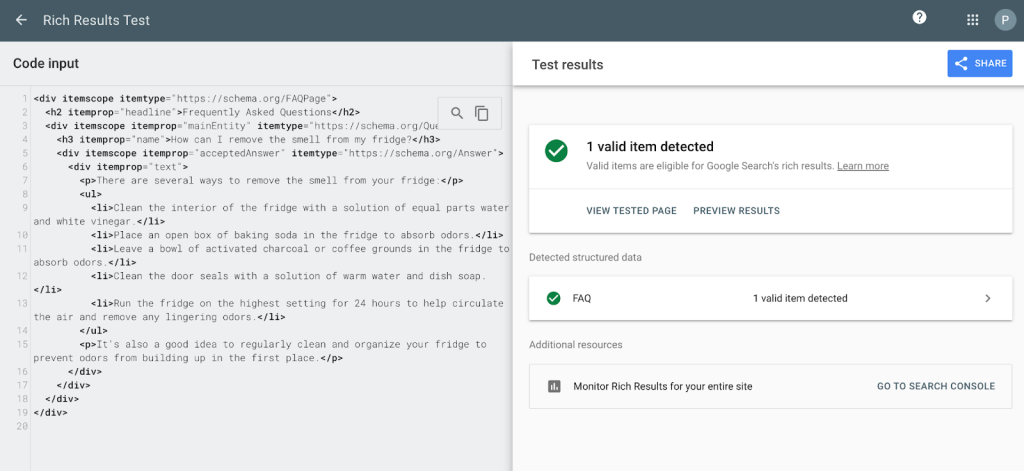Go to Search Console

pyautogui.click(x=935, y=386)
